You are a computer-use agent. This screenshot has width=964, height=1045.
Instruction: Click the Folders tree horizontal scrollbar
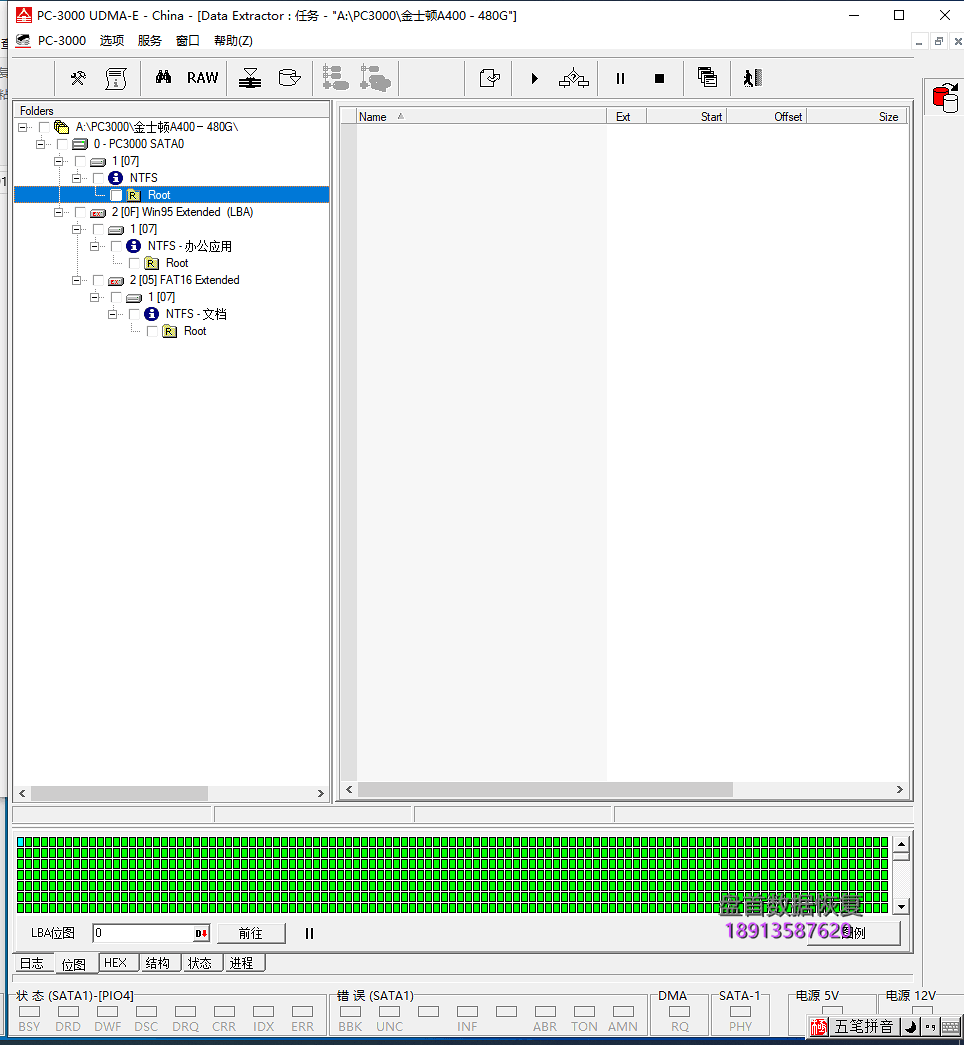(x=171, y=793)
